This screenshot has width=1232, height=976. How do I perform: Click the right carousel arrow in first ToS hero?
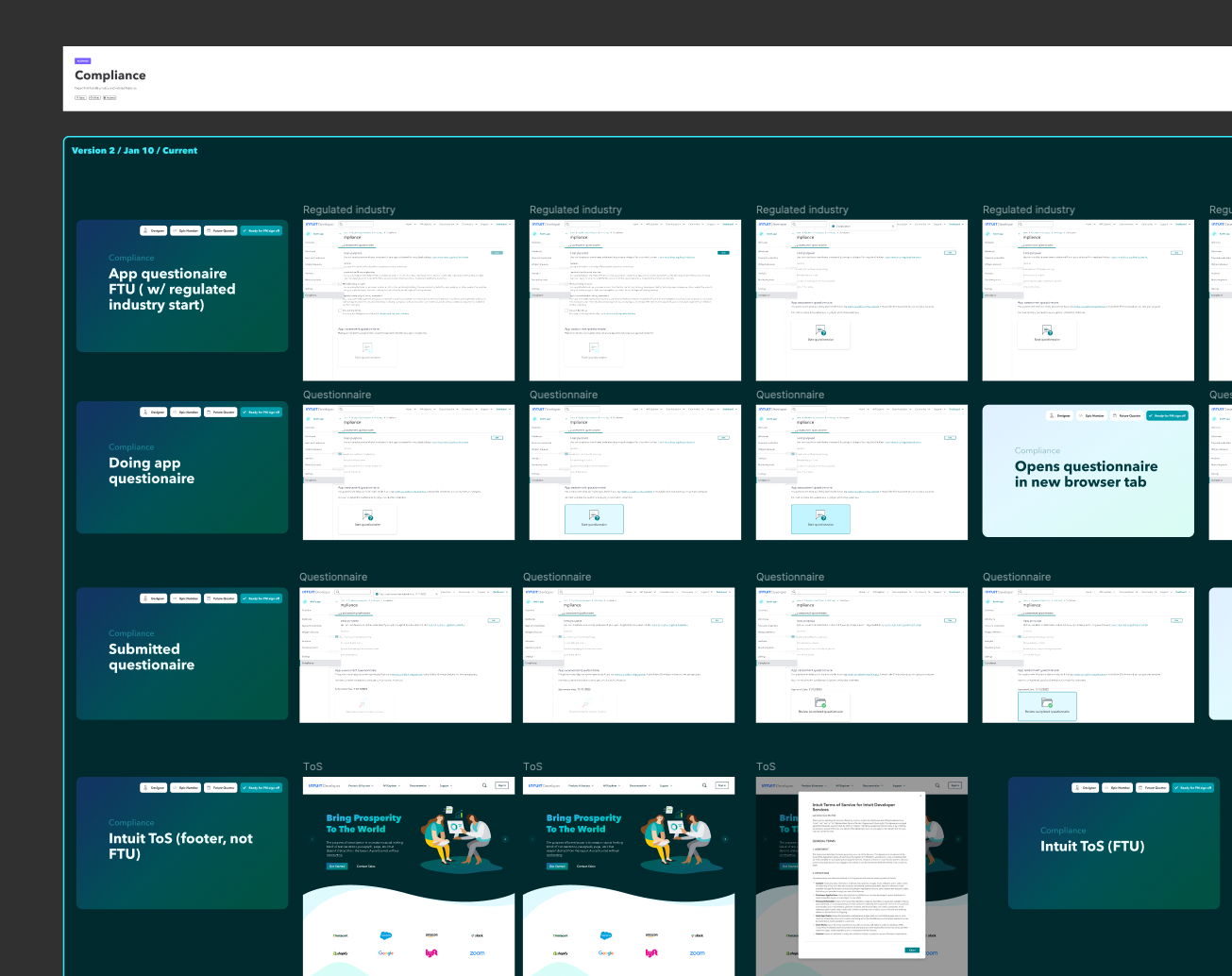tap(505, 838)
